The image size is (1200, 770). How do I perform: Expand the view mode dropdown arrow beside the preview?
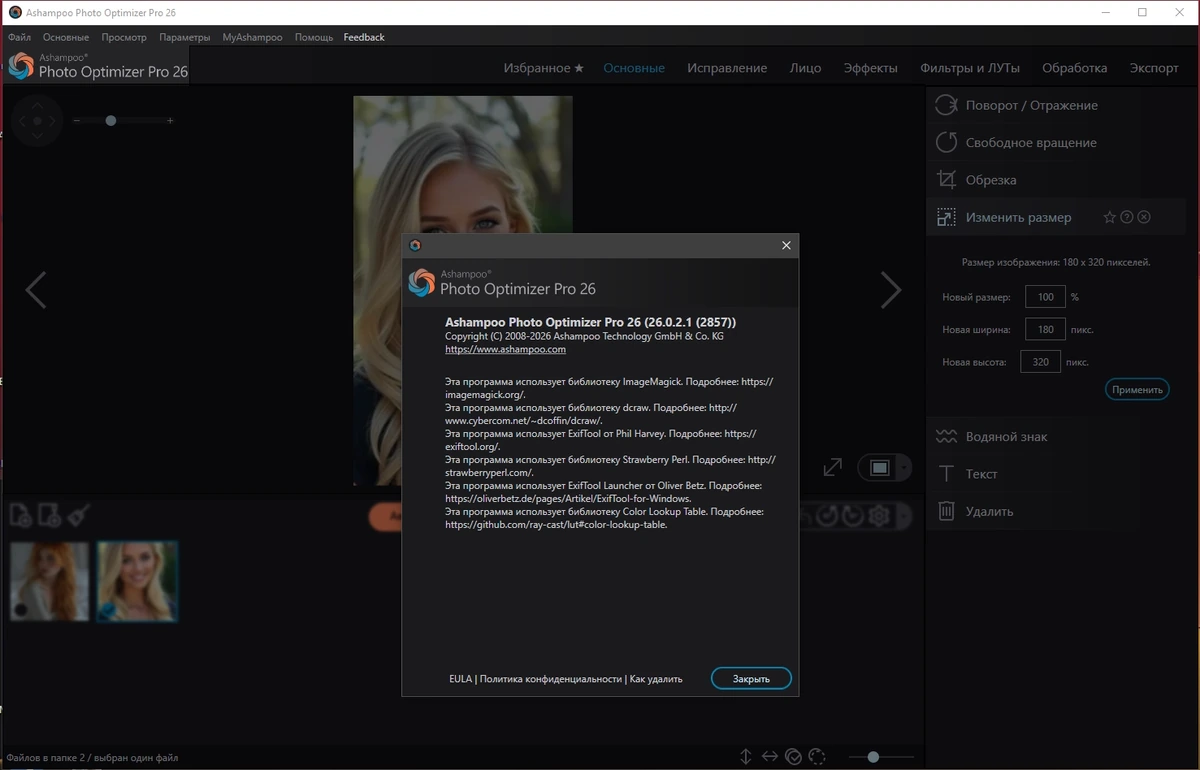coord(904,468)
